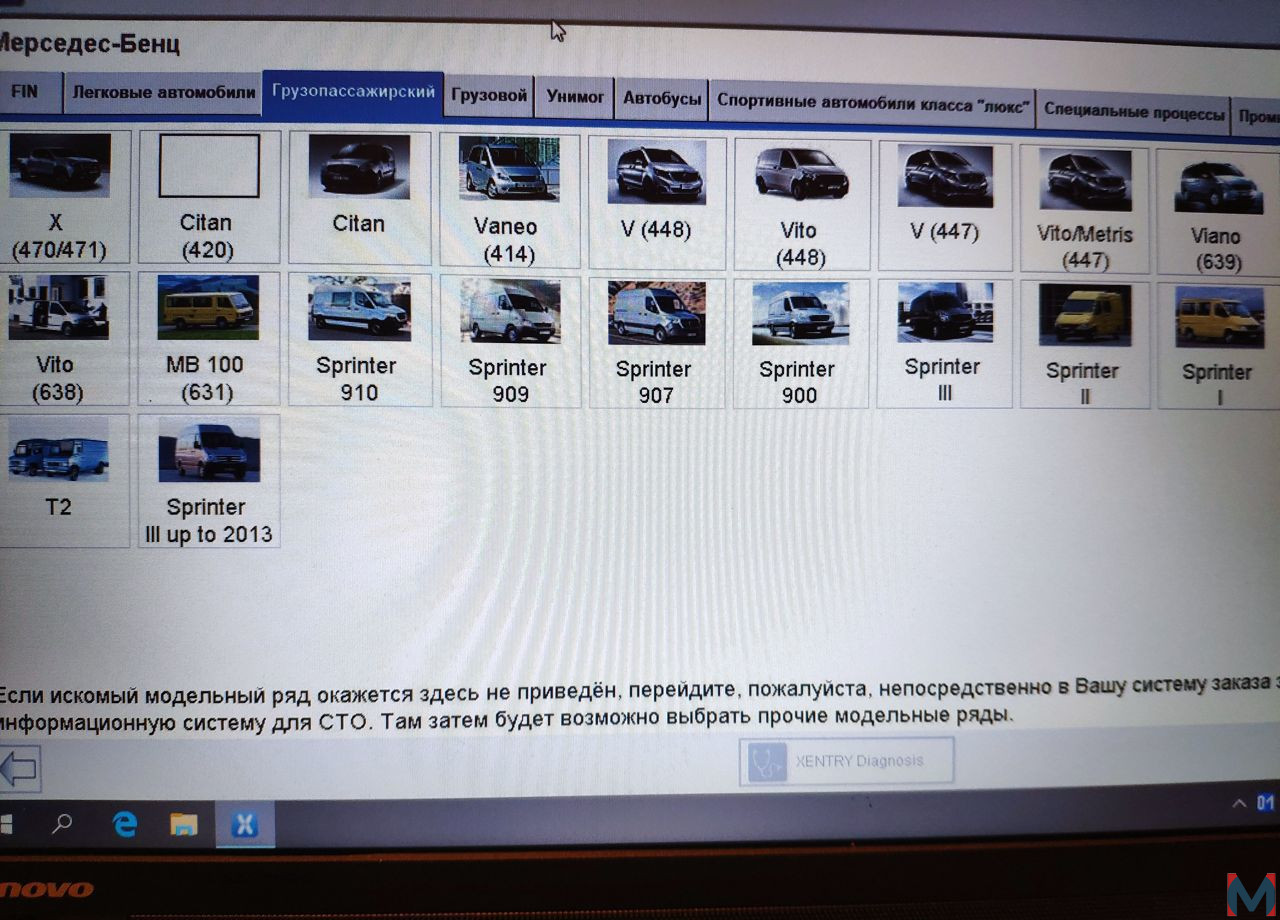Open V (448) model series

(656, 203)
